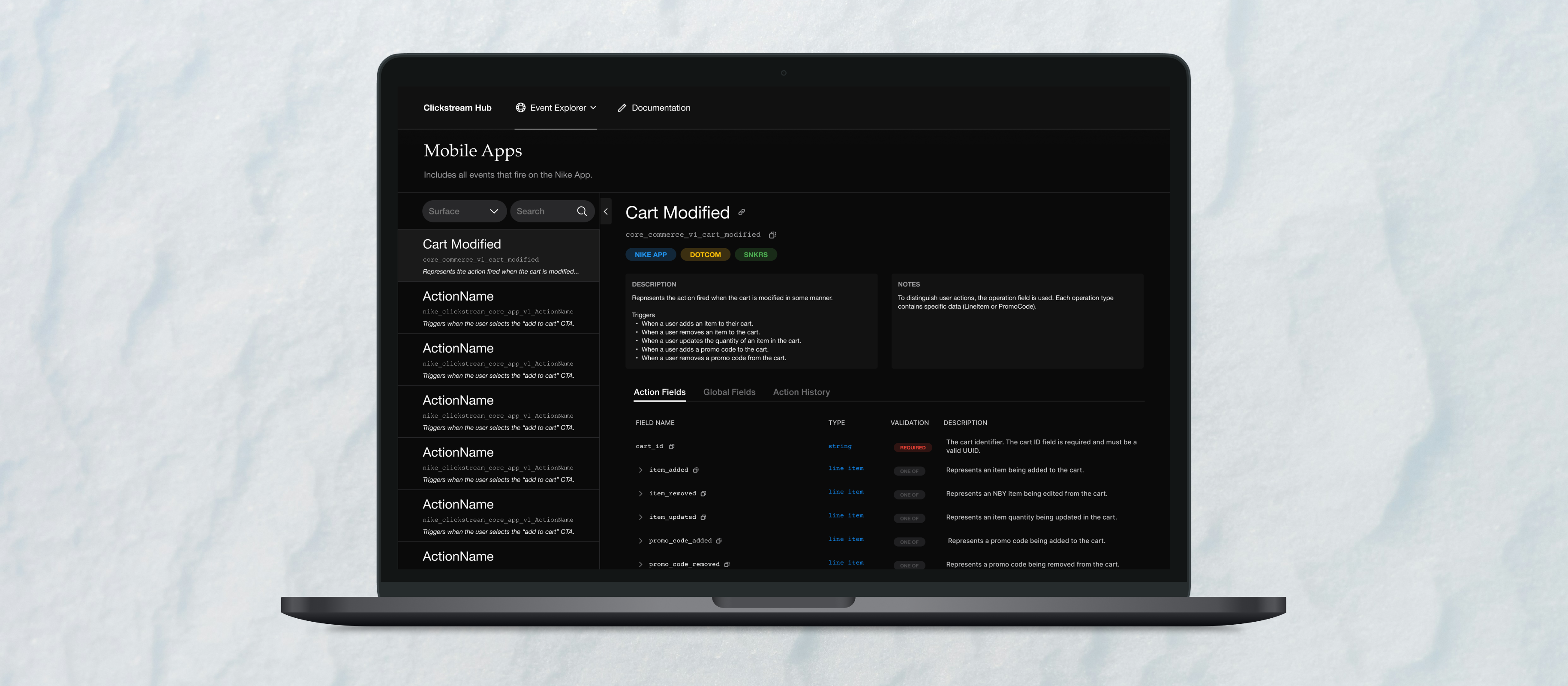Click the search magnifier icon
Image resolution: width=1568 pixels, height=686 pixels.
(581, 211)
